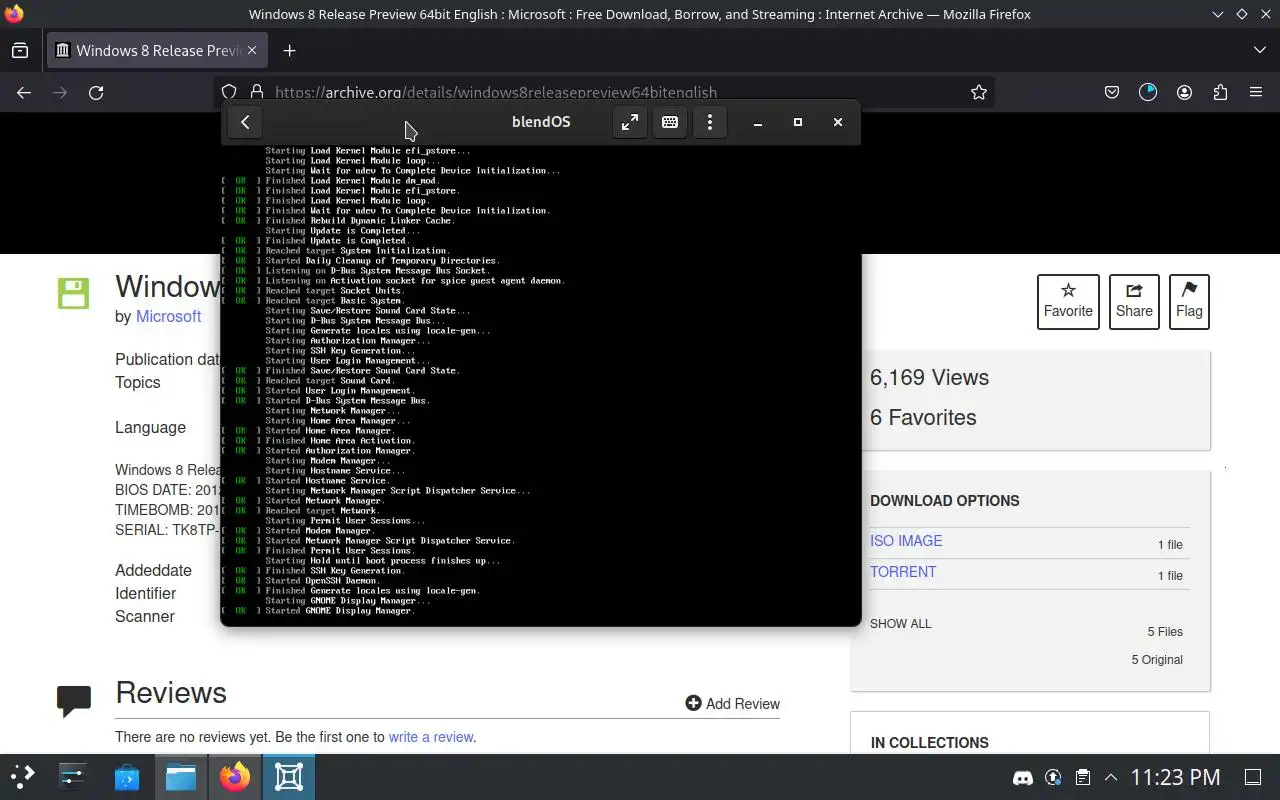Viewport: 1280px width, 800px height.
Task: Open clipboard tray icon
Action: click(x=1082, y=777)
